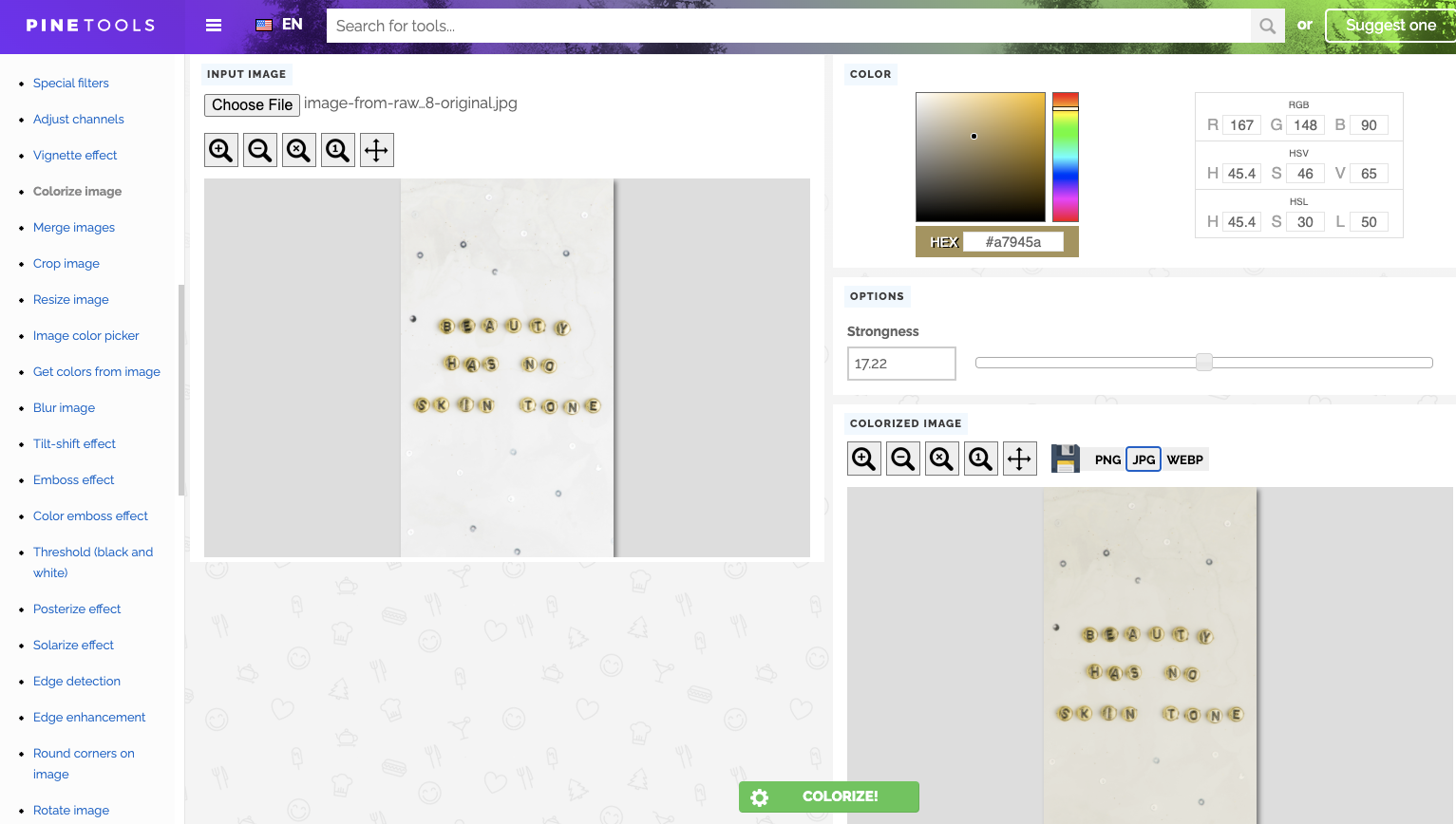Open the Edge detection tool page
The width and height of the screenshot is (1456, 824).
coord(77,681)
